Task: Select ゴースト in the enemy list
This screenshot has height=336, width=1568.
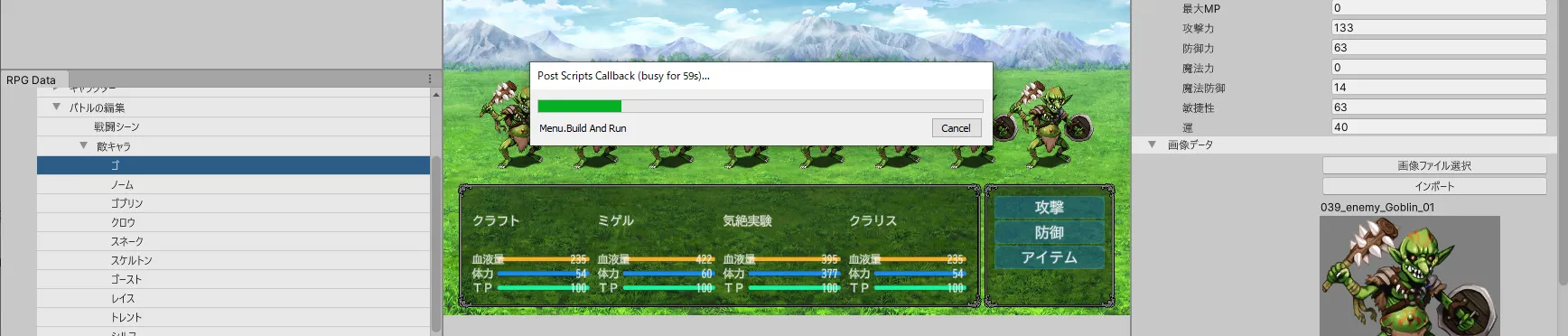Action: (x=233, y=279)
